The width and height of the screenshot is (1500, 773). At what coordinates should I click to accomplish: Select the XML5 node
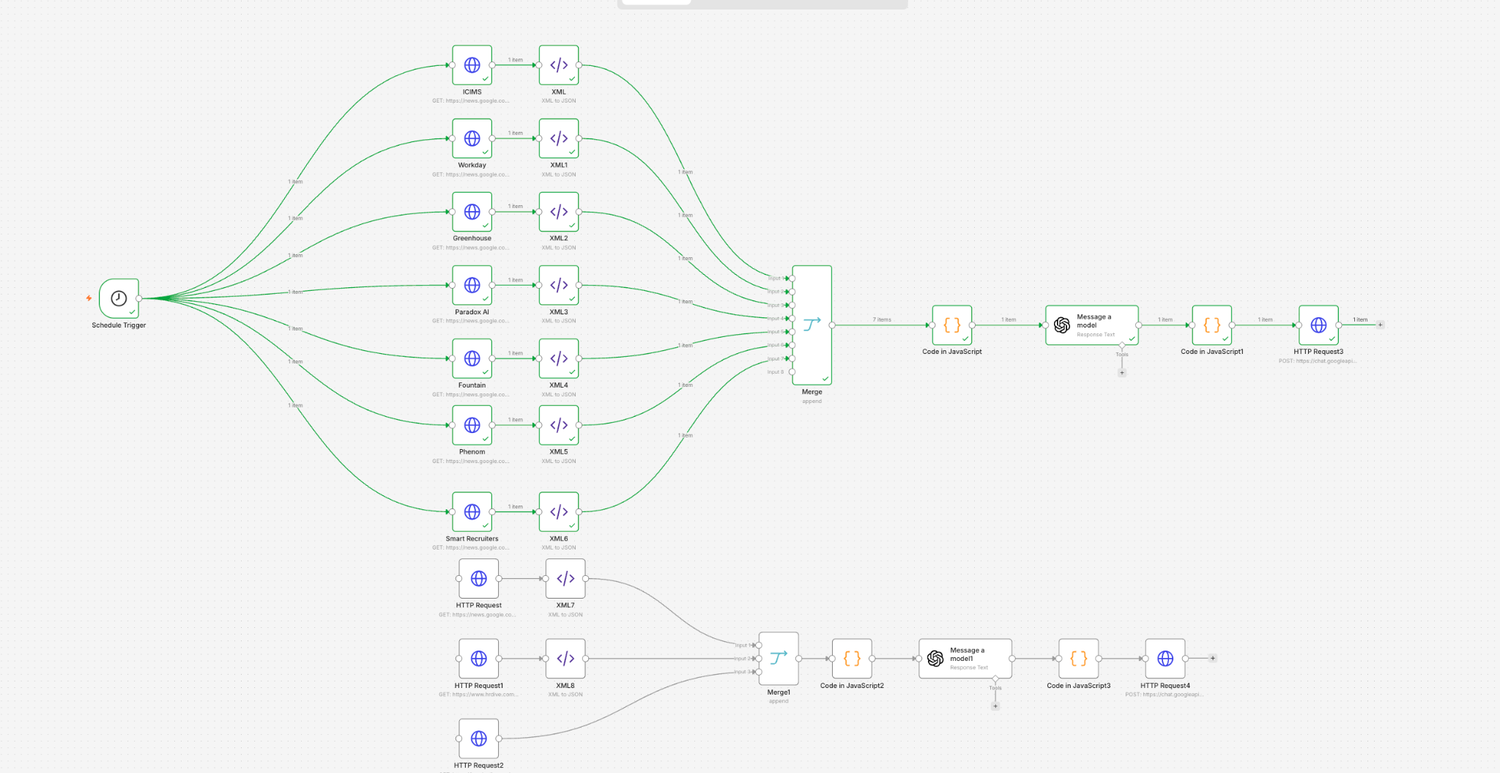[559, 425]
